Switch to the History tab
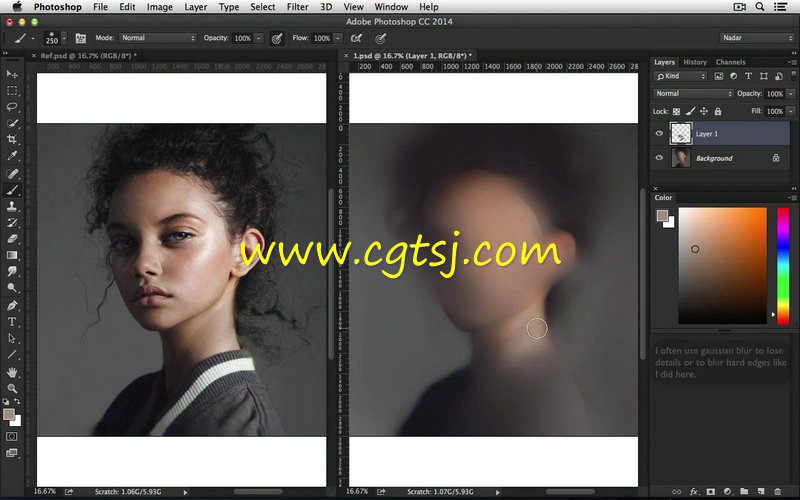The height and width of the screenshot is (500, 800). click(x=695, y=62)
